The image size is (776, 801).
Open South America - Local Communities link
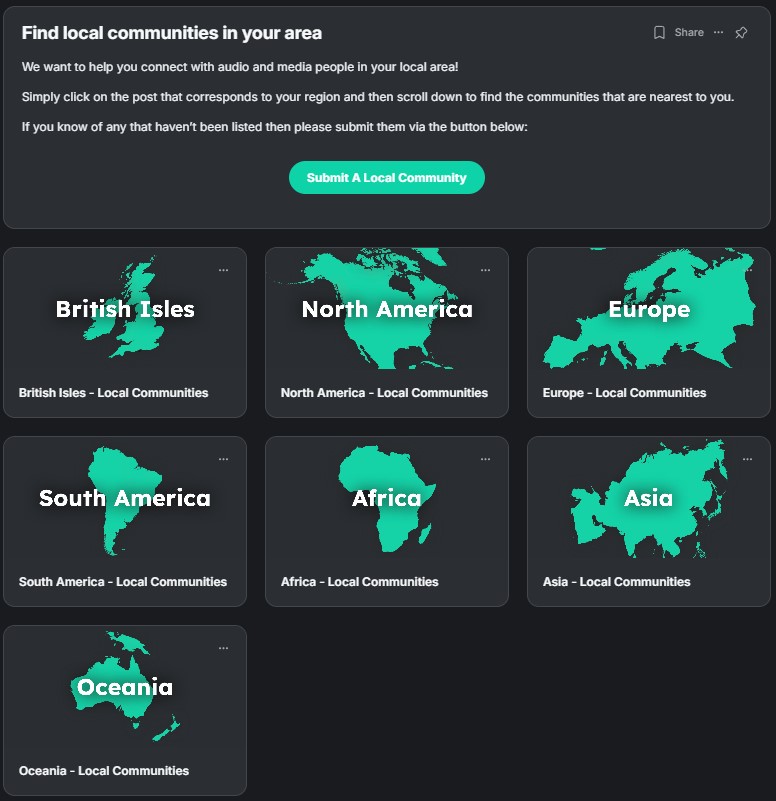pos(123,582)
